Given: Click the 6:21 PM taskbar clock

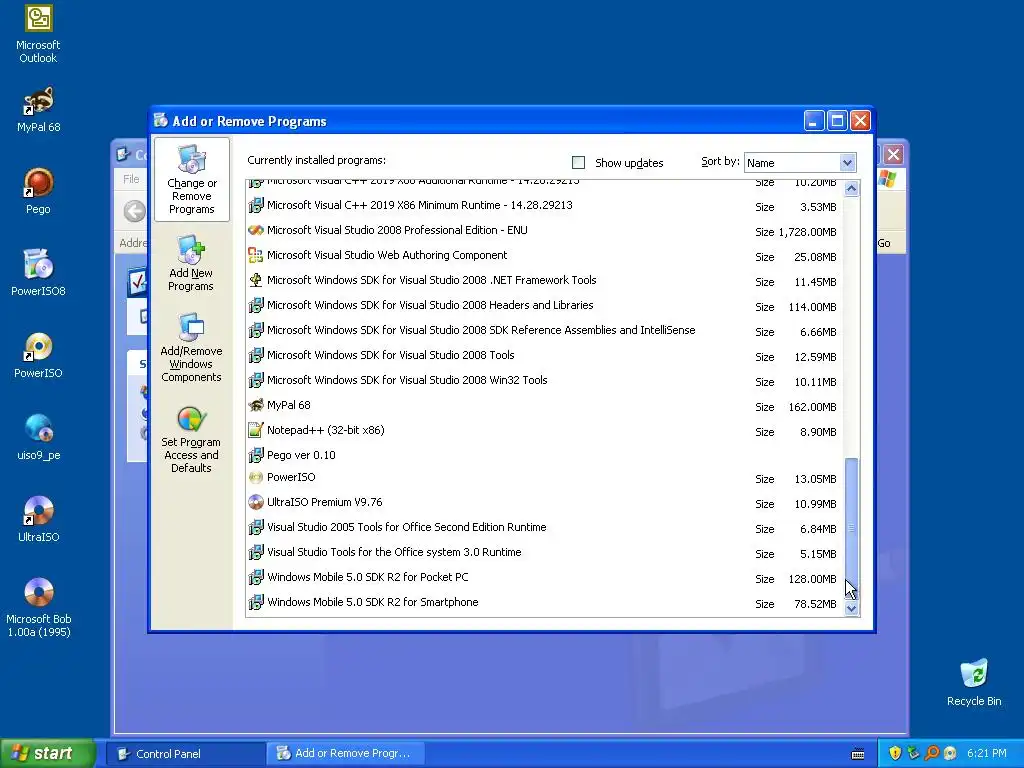Looking at the screenshot, I should [987, 754].
